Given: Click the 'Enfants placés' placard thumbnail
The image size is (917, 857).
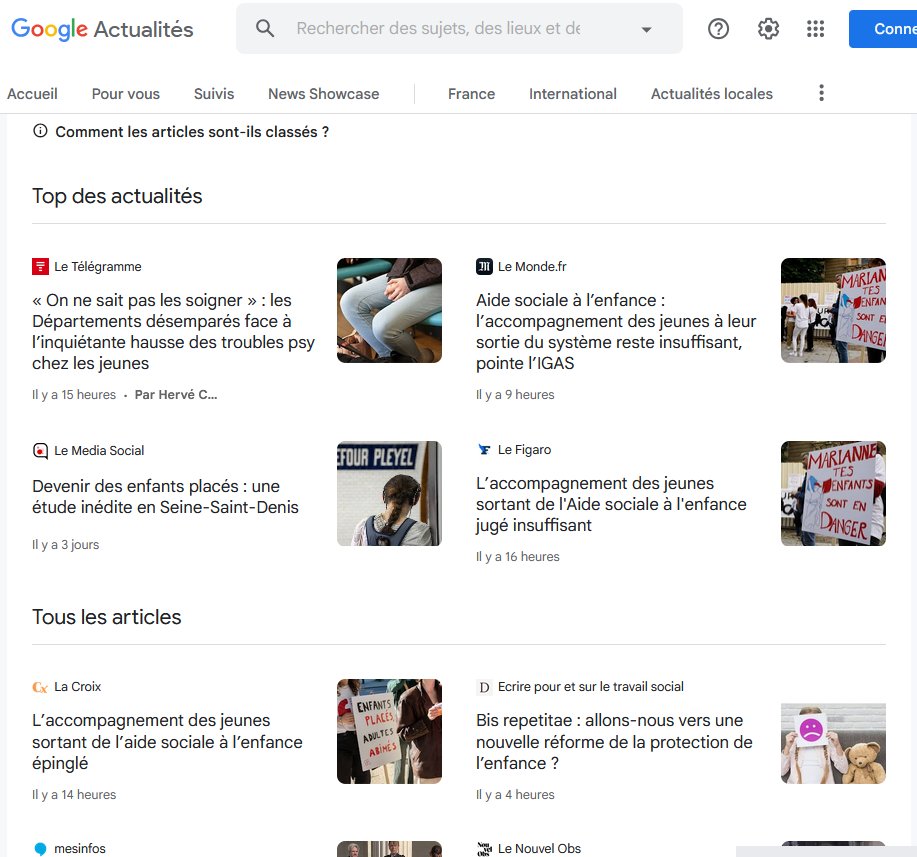Looking at the screenshot, I should [x=389, y=732].
